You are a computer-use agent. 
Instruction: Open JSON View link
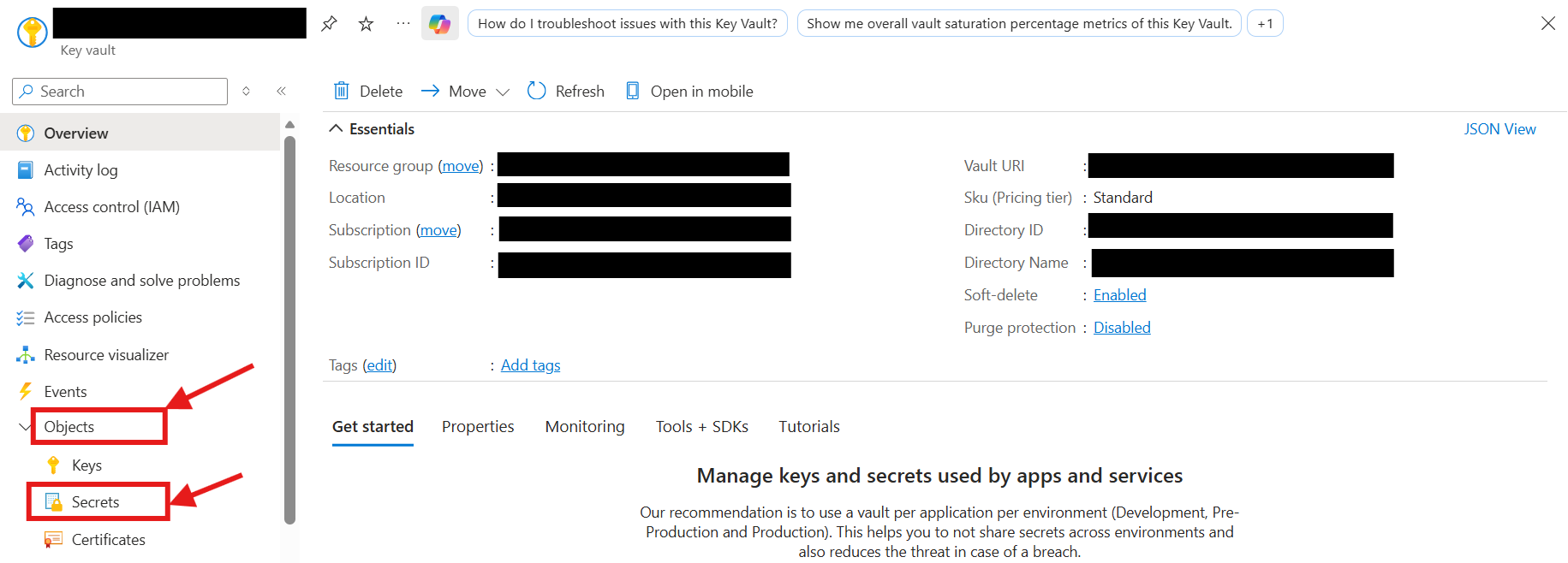[1499, 129]
